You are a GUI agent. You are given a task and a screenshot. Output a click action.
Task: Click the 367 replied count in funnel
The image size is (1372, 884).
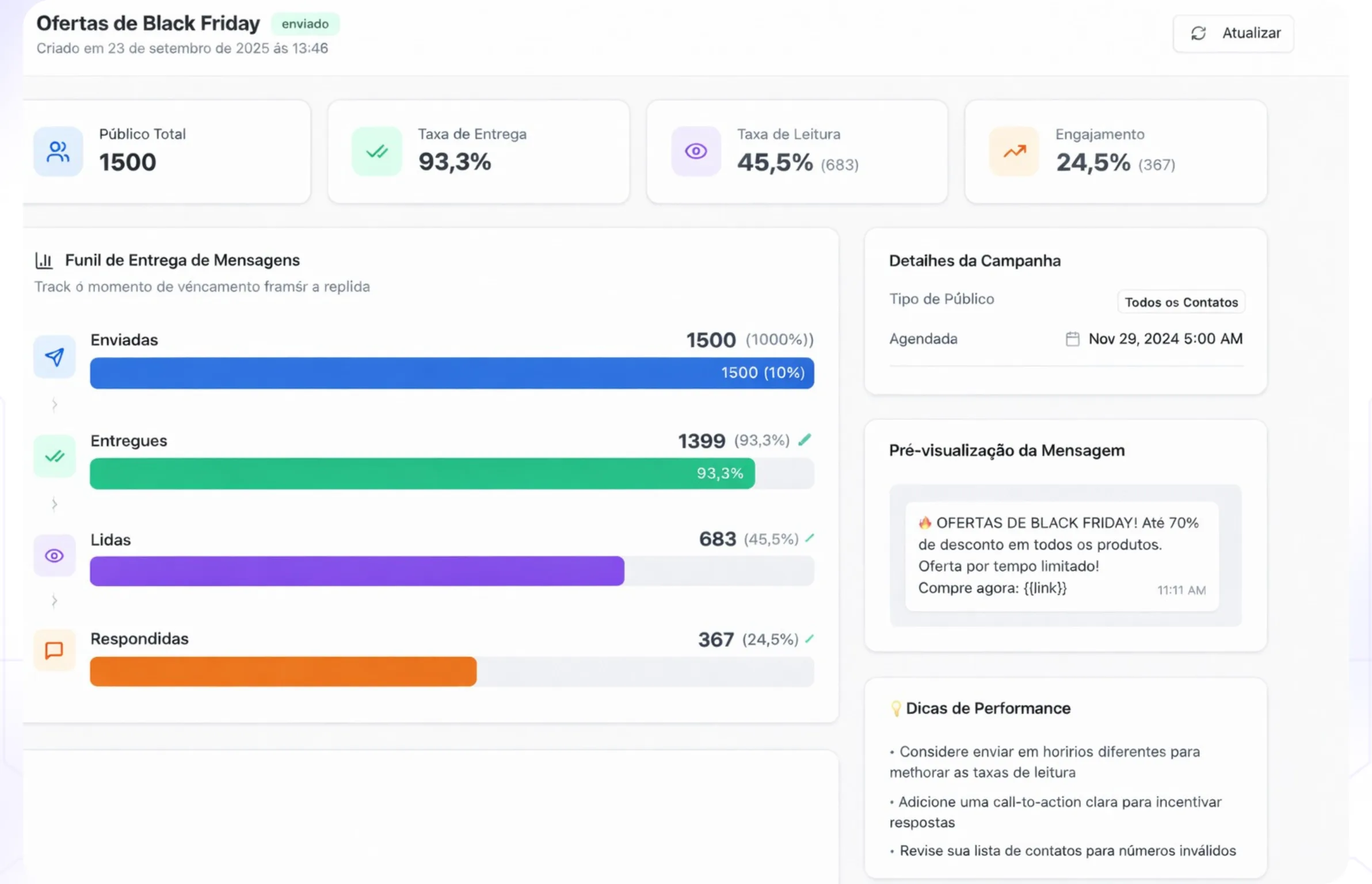pyautogui.click(x=716, y=639)
